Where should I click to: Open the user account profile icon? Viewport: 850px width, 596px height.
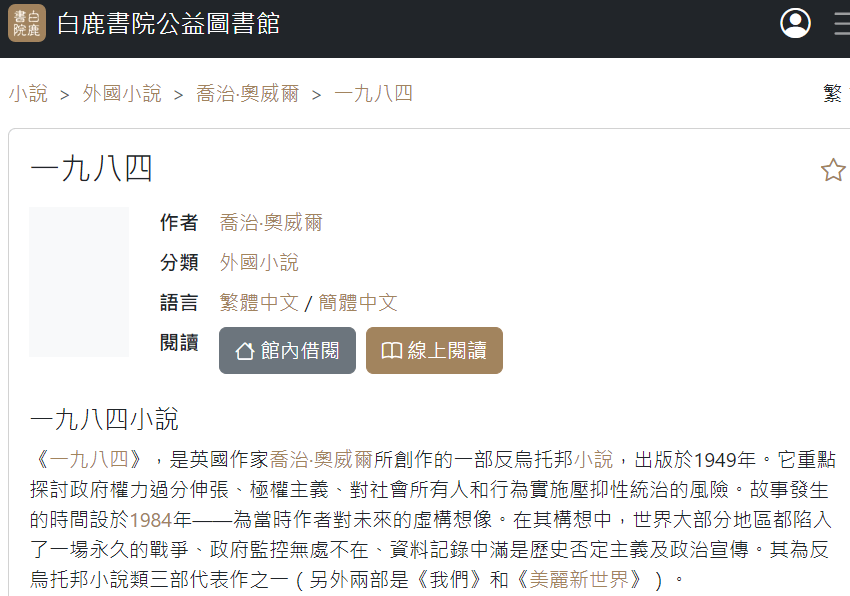click(795, 23)
